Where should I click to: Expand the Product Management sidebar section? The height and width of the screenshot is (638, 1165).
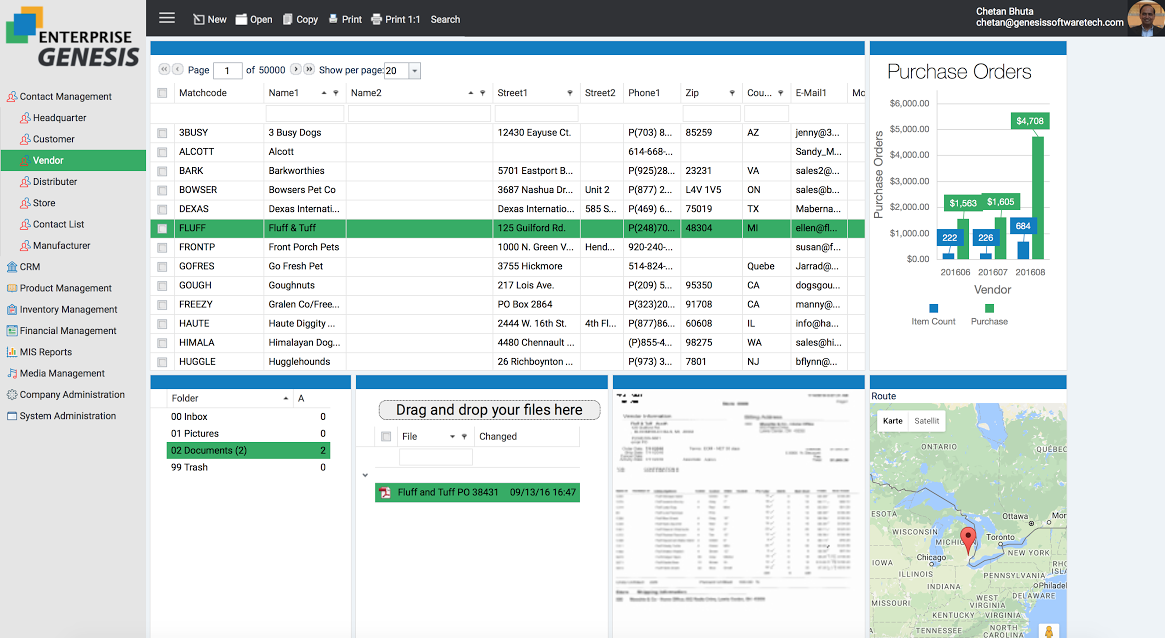pos(65,288)
